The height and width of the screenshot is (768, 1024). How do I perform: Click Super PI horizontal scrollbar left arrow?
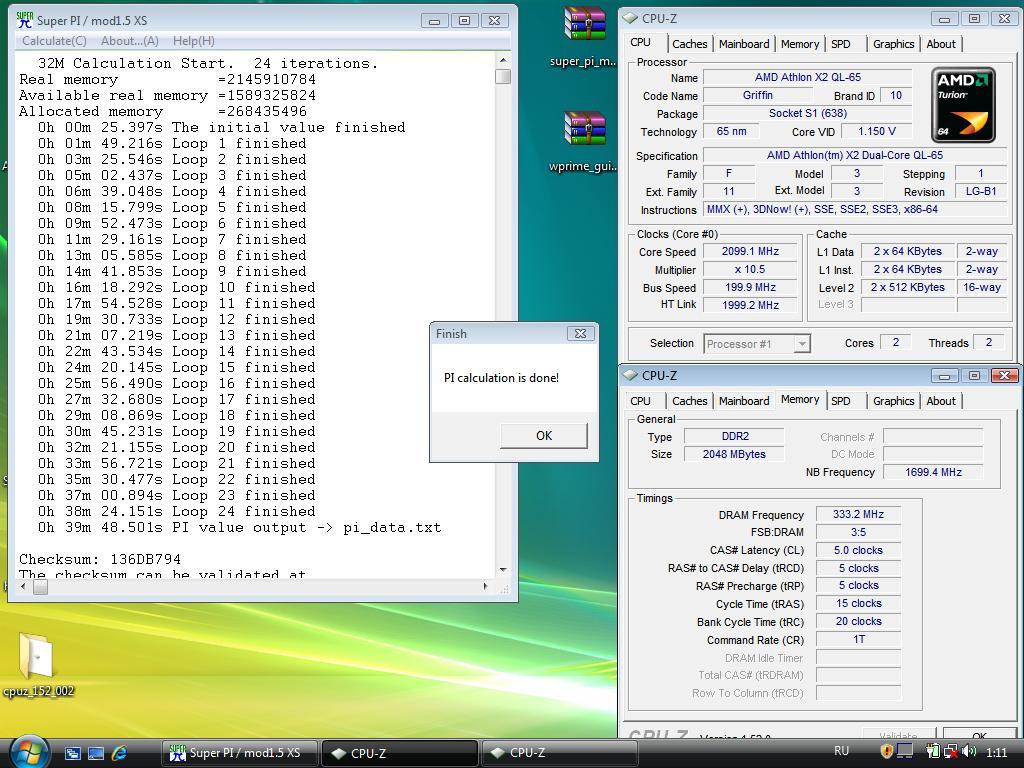(24, 586)
